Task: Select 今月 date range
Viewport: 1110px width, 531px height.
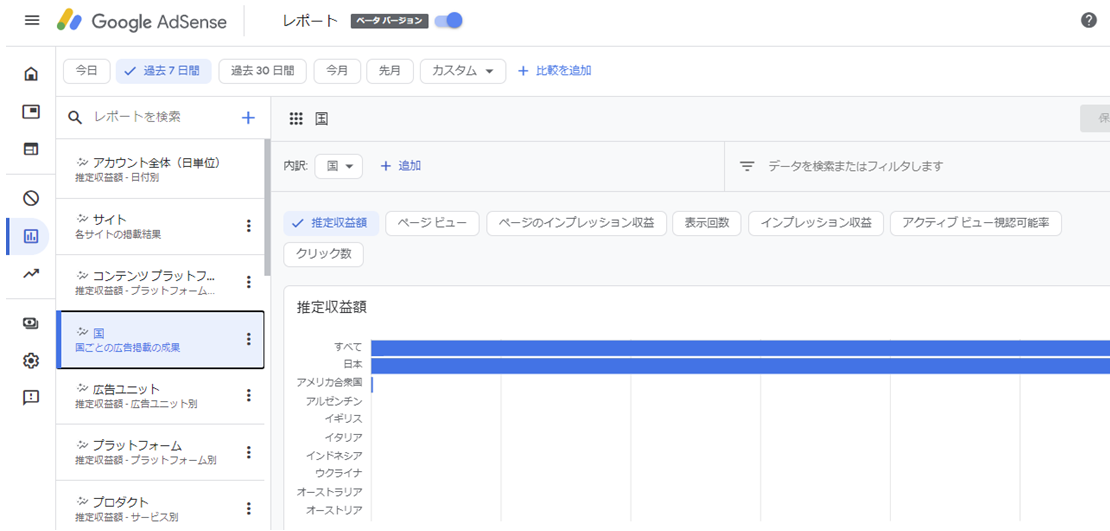Action: tap(337, 71)
